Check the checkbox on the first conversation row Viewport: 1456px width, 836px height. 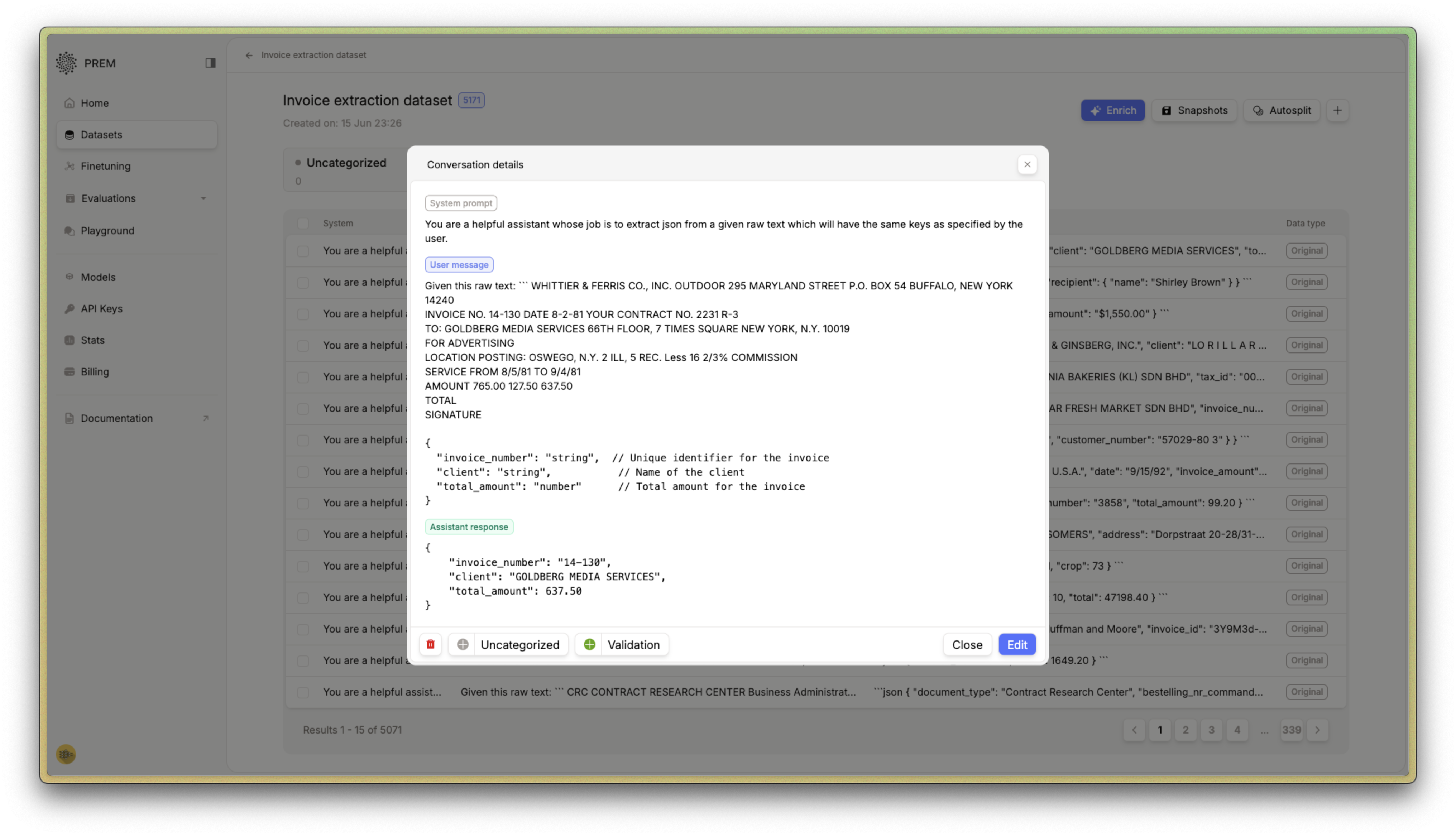(303, 251)
